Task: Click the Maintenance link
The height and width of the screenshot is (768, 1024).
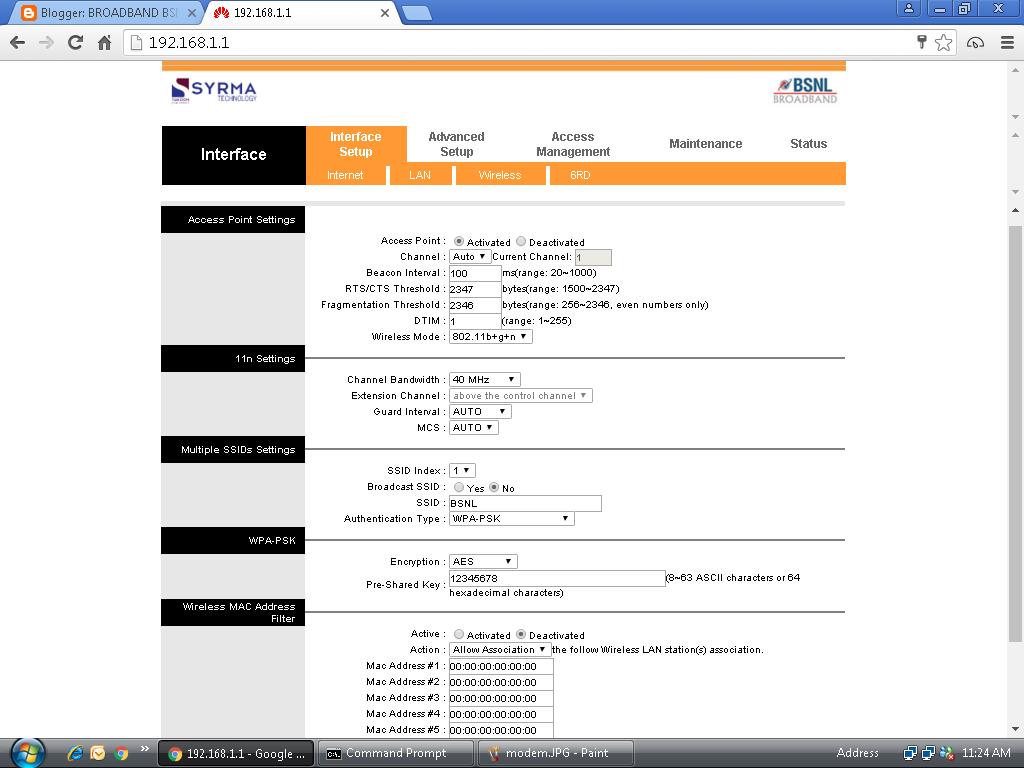Action: (706, 143)
